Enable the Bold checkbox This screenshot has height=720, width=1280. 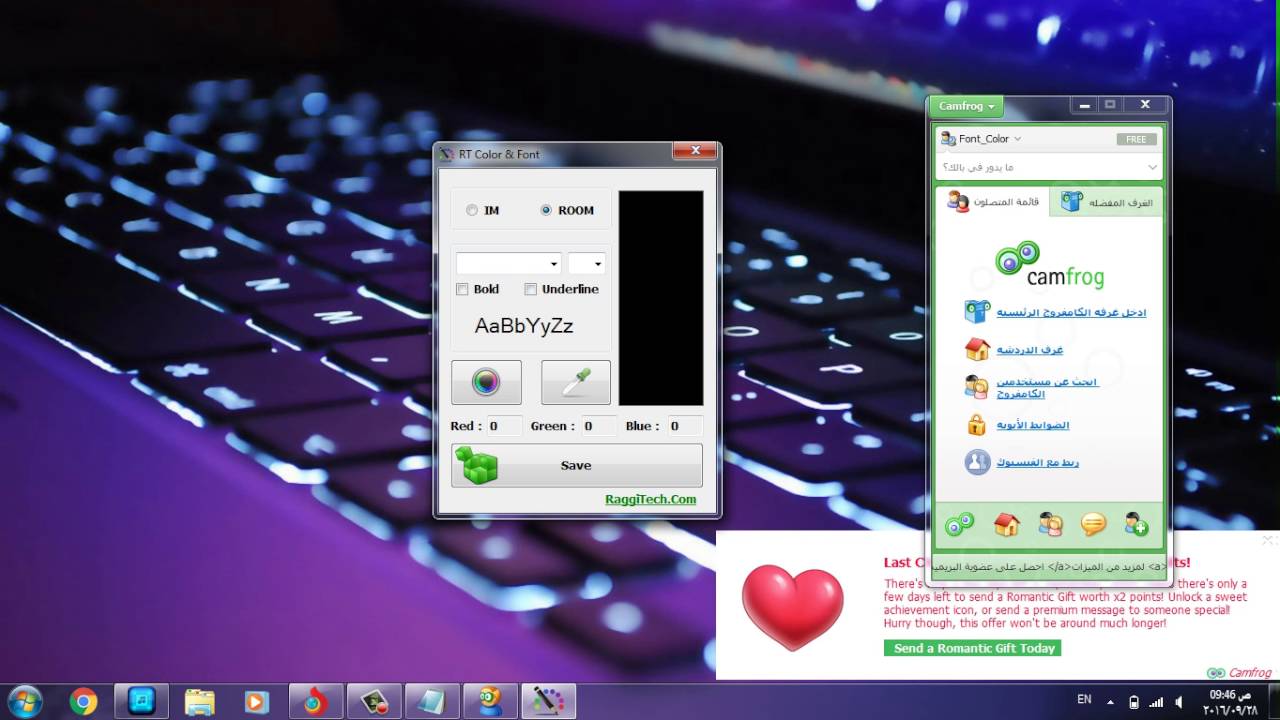pyautogui.click(x=462, y=289)
